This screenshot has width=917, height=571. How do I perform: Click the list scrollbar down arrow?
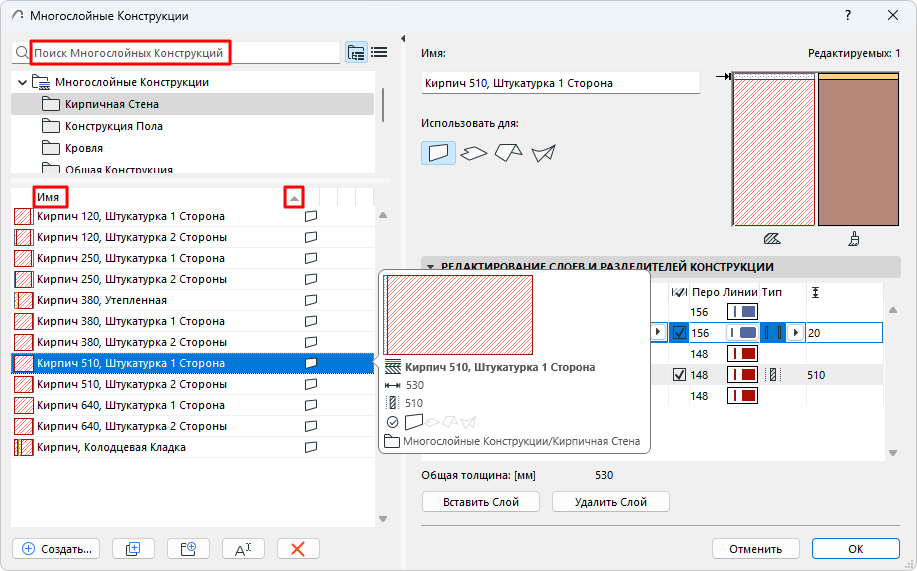(x=383, y=519)
